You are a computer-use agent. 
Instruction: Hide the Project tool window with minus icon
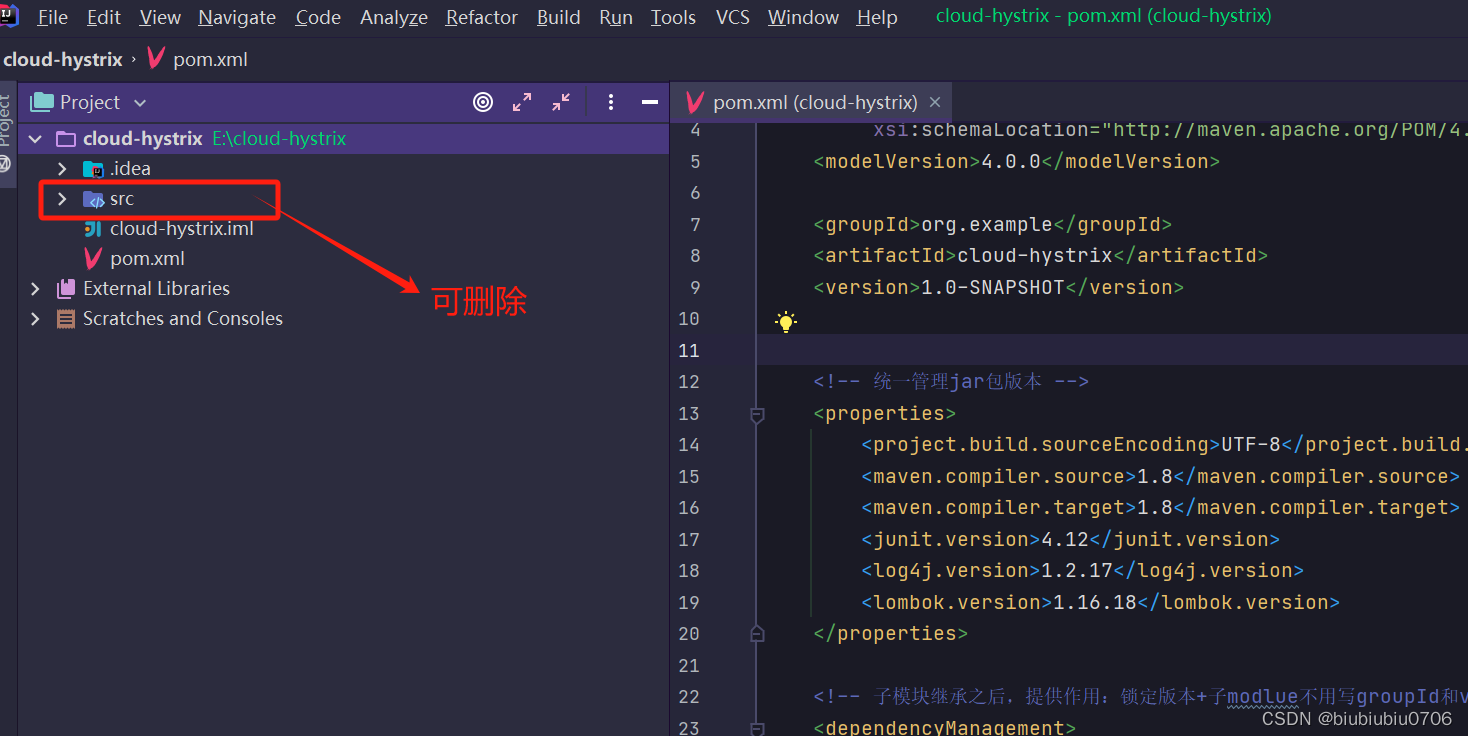[x=648, y=101]
